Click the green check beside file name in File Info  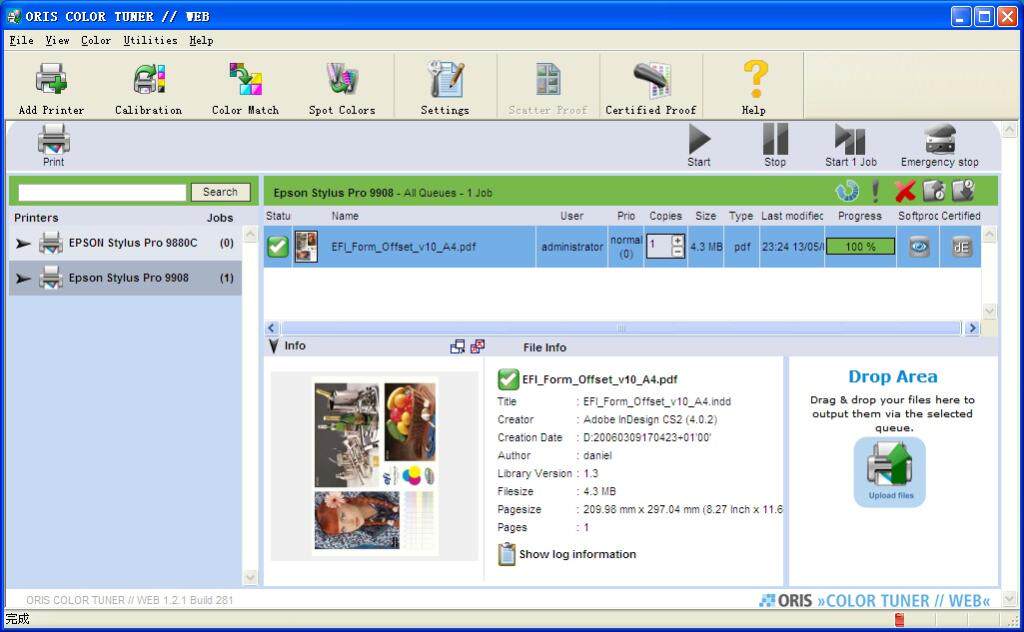click(508, 379)
